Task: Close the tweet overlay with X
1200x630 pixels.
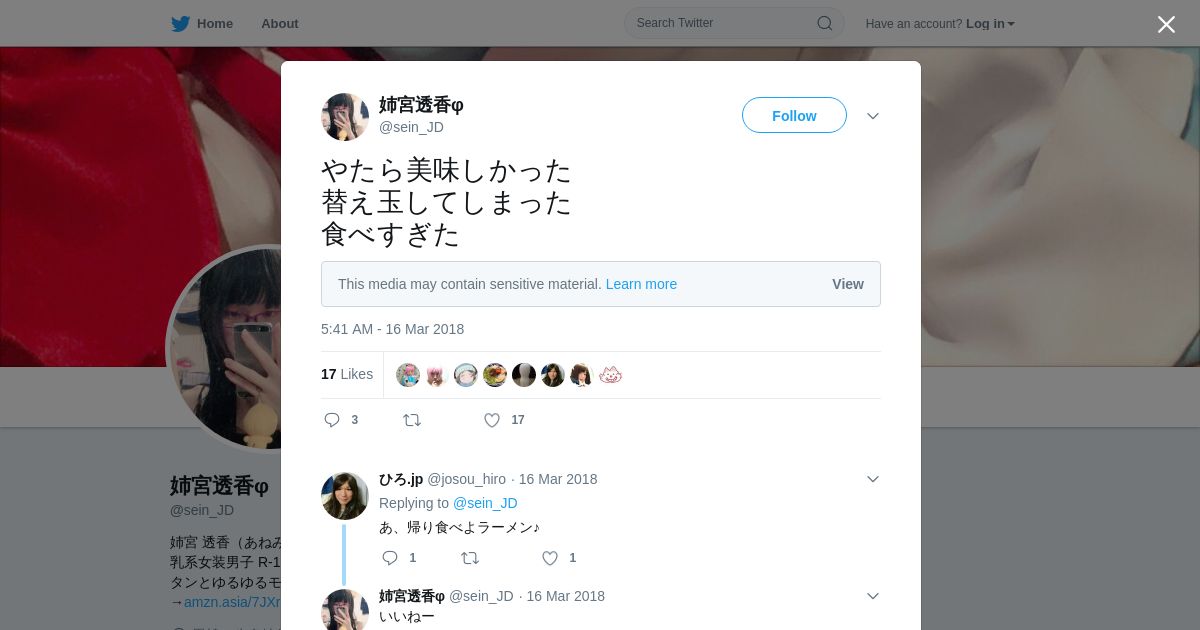Action: (x=1166, y=24)
